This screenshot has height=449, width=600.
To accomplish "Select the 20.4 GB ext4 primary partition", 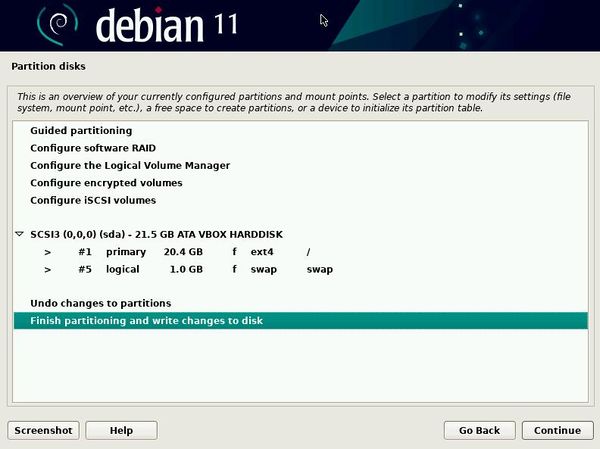I will tap(190, 252).
